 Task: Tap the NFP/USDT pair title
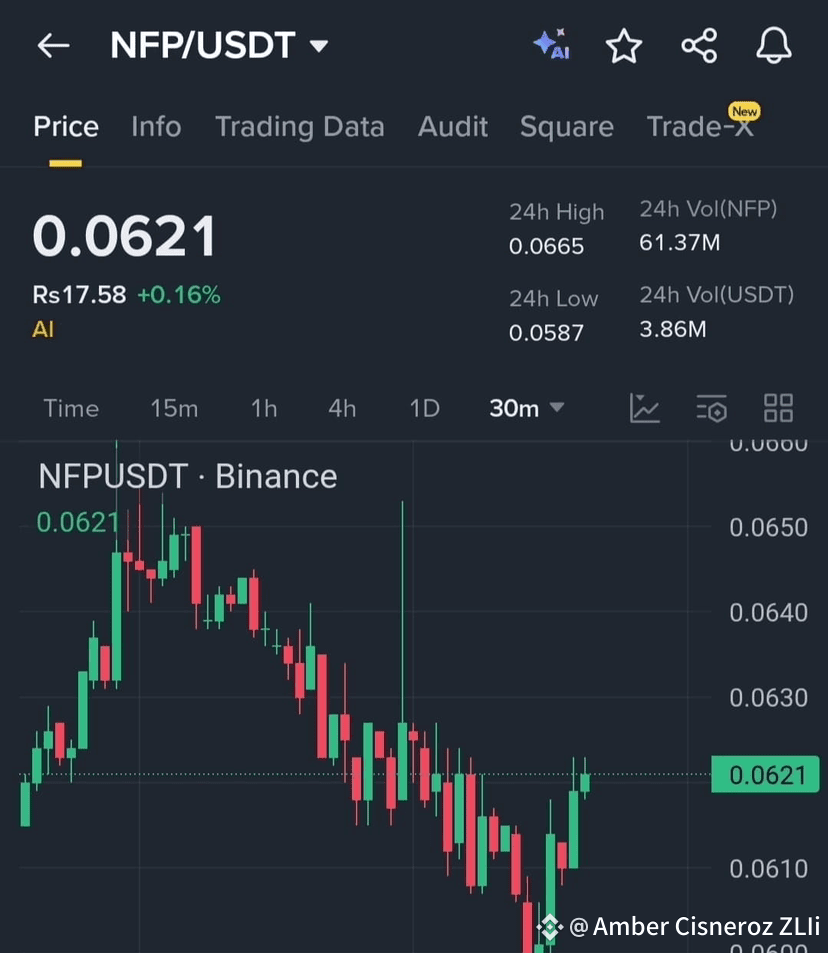[x=203, y=46]
